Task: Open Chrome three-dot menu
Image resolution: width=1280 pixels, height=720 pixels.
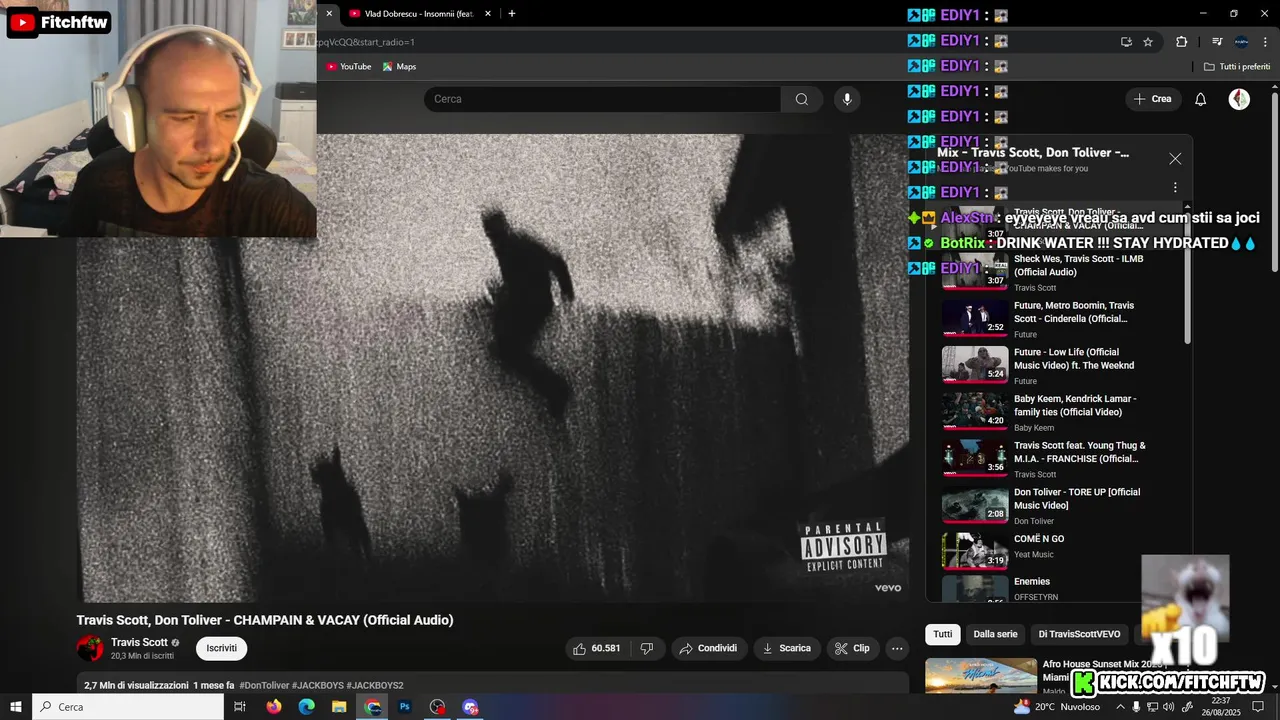Action: pyautogui.click(x=1265, y=42)
